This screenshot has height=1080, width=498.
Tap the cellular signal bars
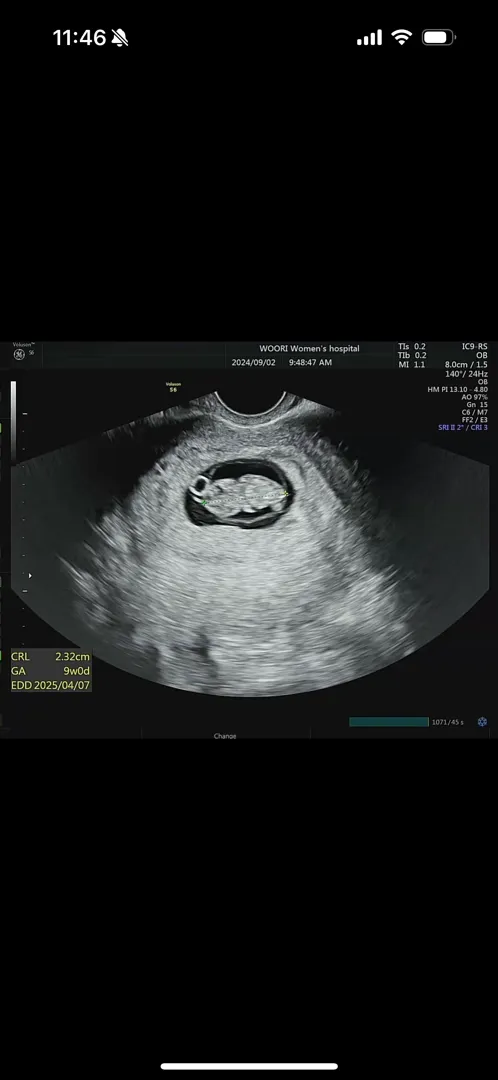click(369, 38)
